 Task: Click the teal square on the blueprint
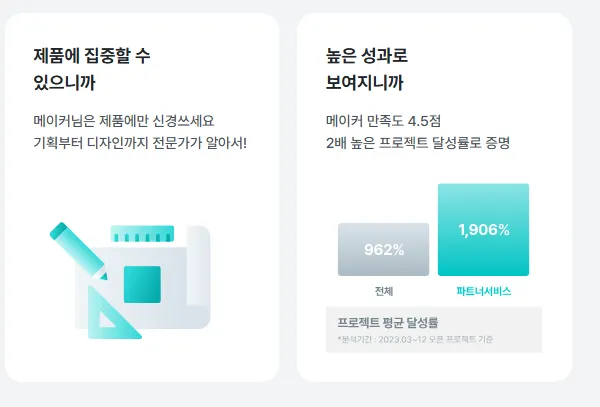coord(142,284)
